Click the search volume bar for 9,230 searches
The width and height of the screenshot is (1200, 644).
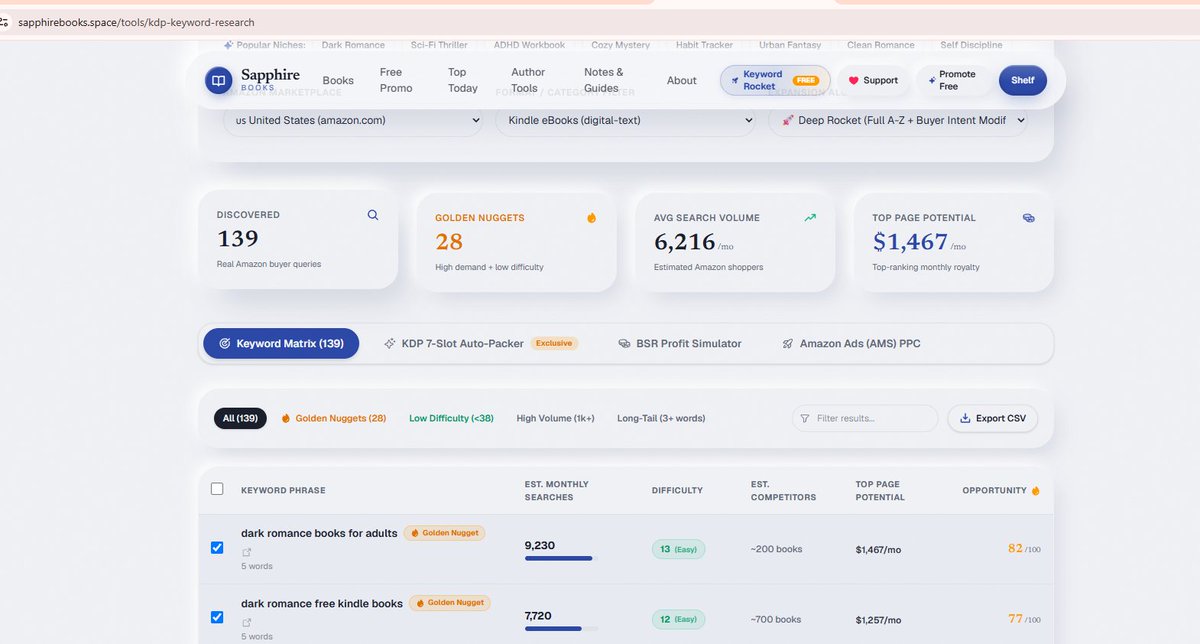point(561,558)
